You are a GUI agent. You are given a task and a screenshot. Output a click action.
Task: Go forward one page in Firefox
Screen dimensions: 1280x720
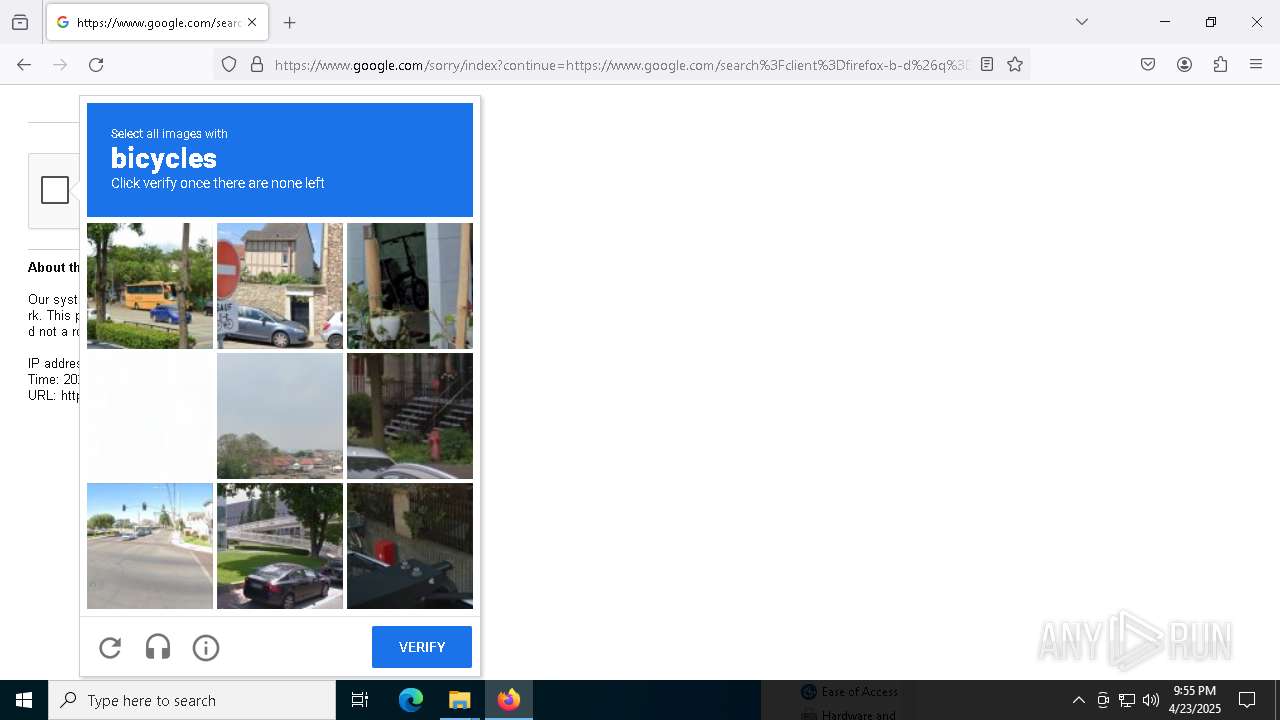coord(60,65)
